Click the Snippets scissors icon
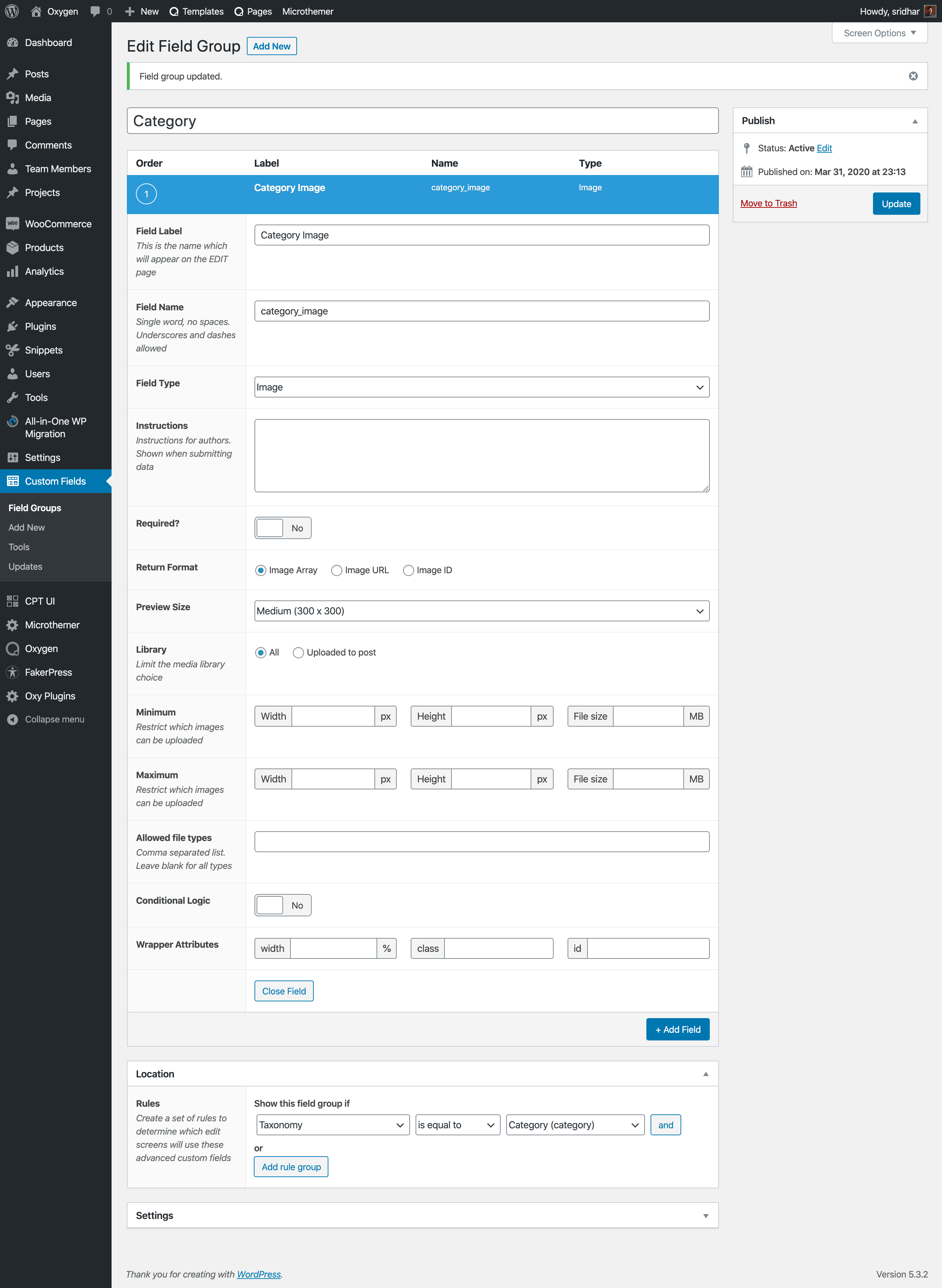Viewport: 942px width, 1288px height. pos(13,350)
